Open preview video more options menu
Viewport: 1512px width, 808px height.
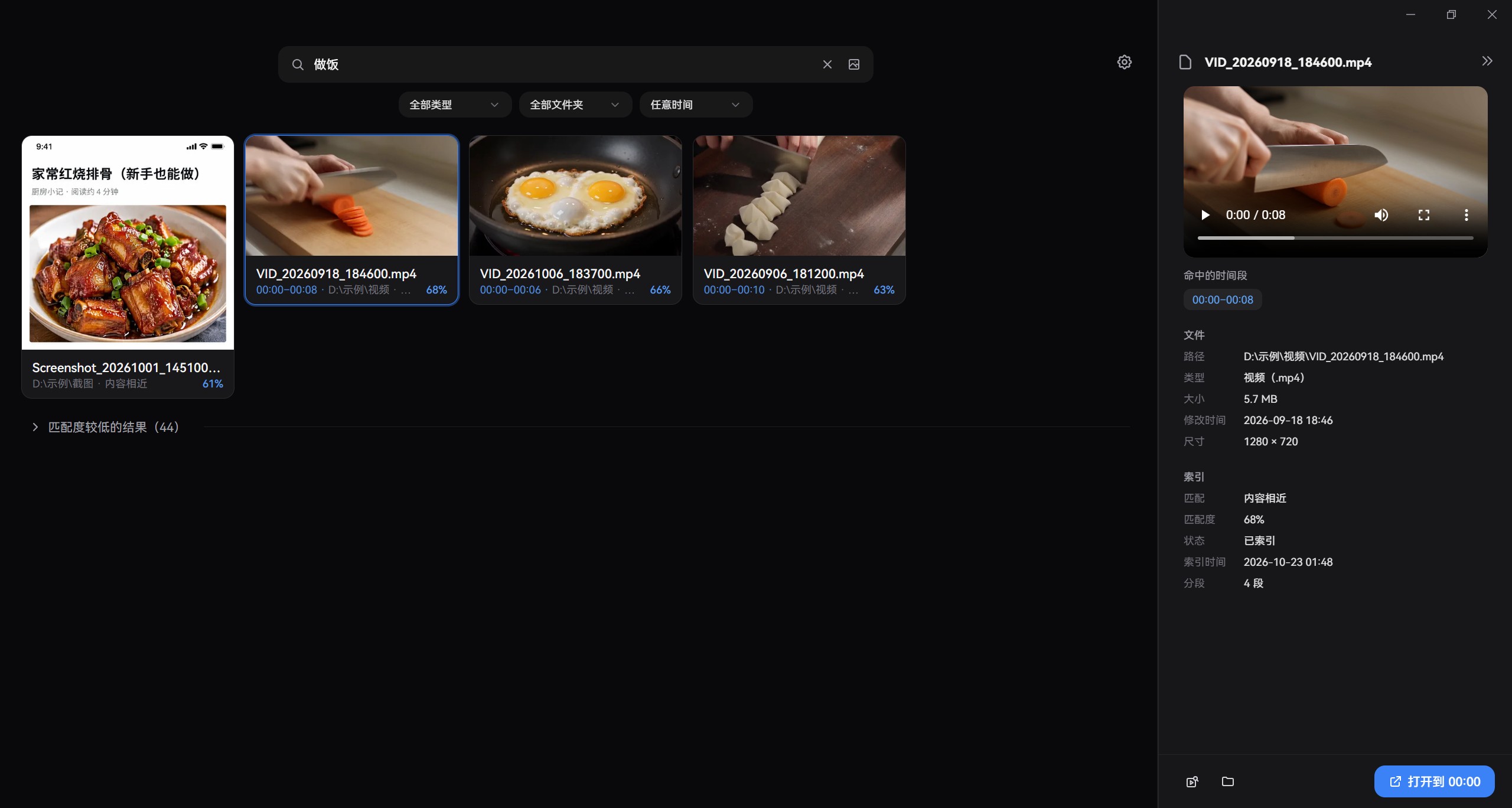point(1466,215)
